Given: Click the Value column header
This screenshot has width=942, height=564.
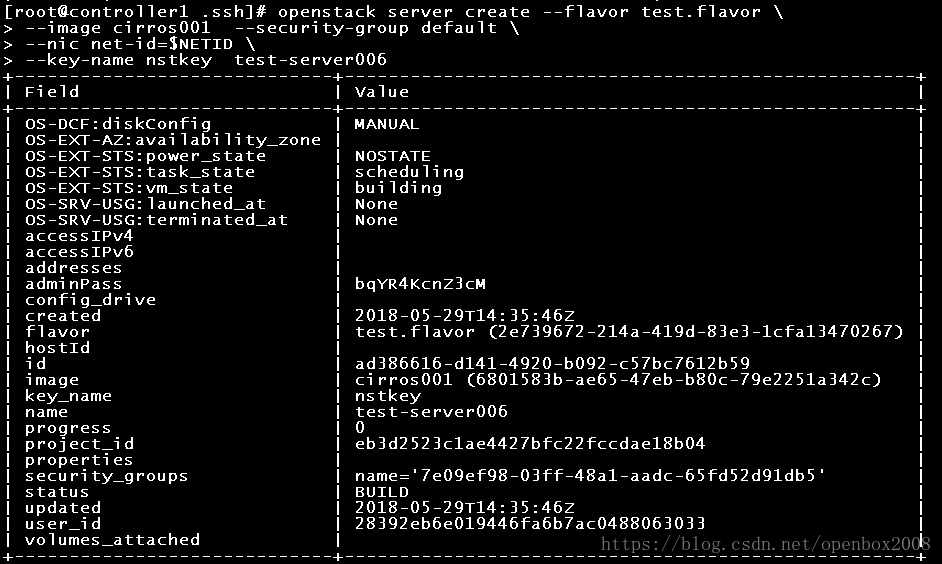Looking at the screenshot, I should point(381,92).
